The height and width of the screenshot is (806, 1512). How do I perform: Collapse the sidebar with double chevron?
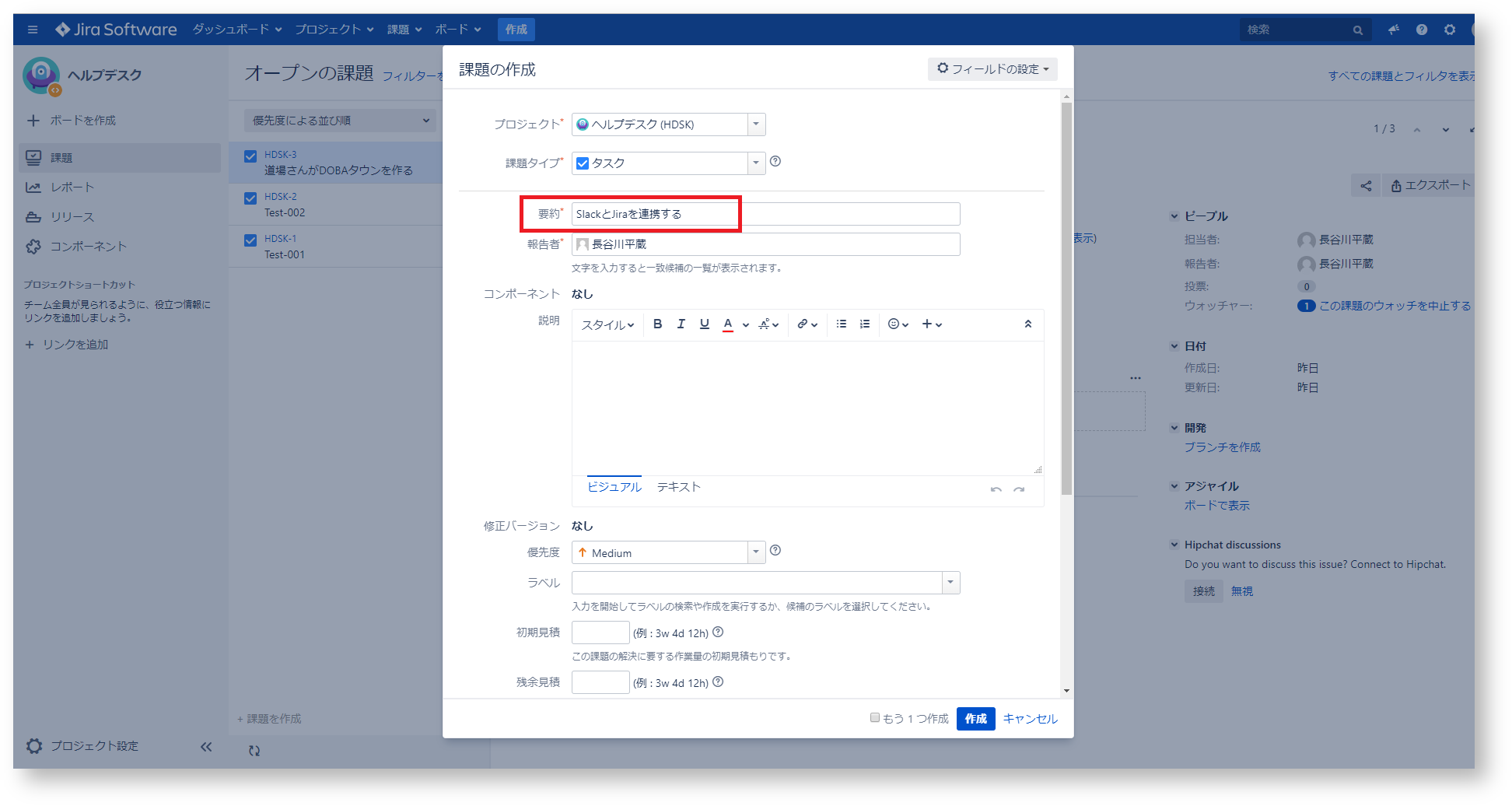pos(206,747)
